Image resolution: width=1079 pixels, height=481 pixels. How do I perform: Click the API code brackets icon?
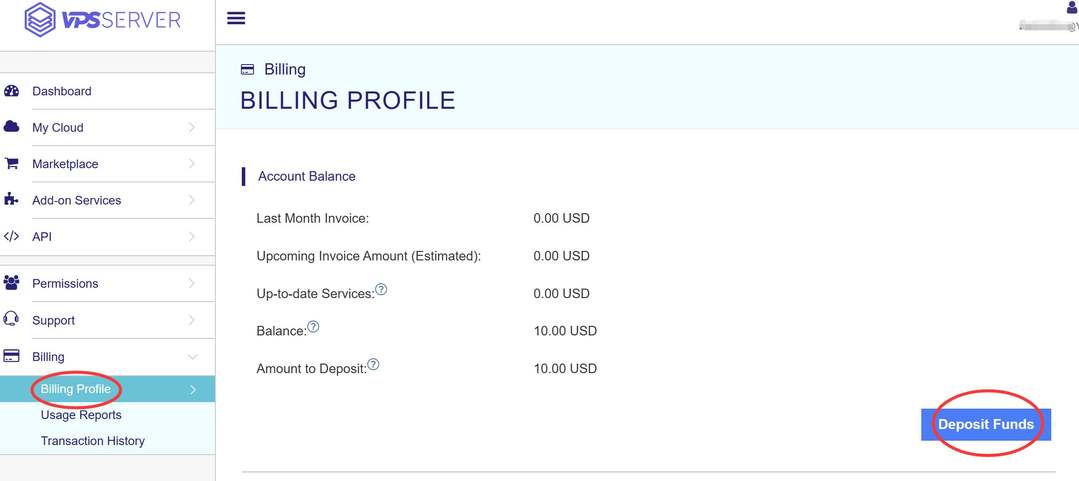click(11, 237)
